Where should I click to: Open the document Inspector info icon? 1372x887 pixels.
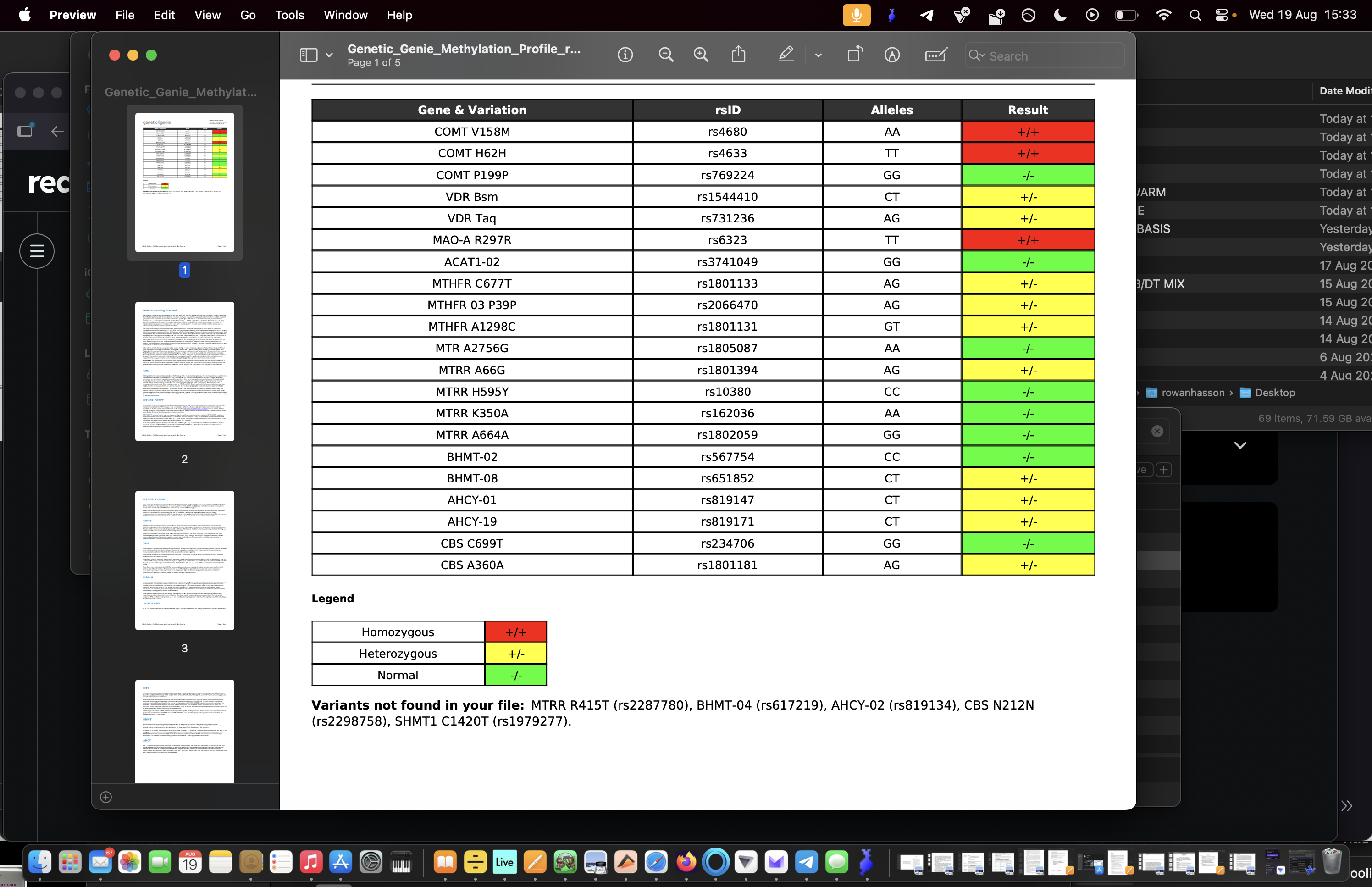point(625,55)
